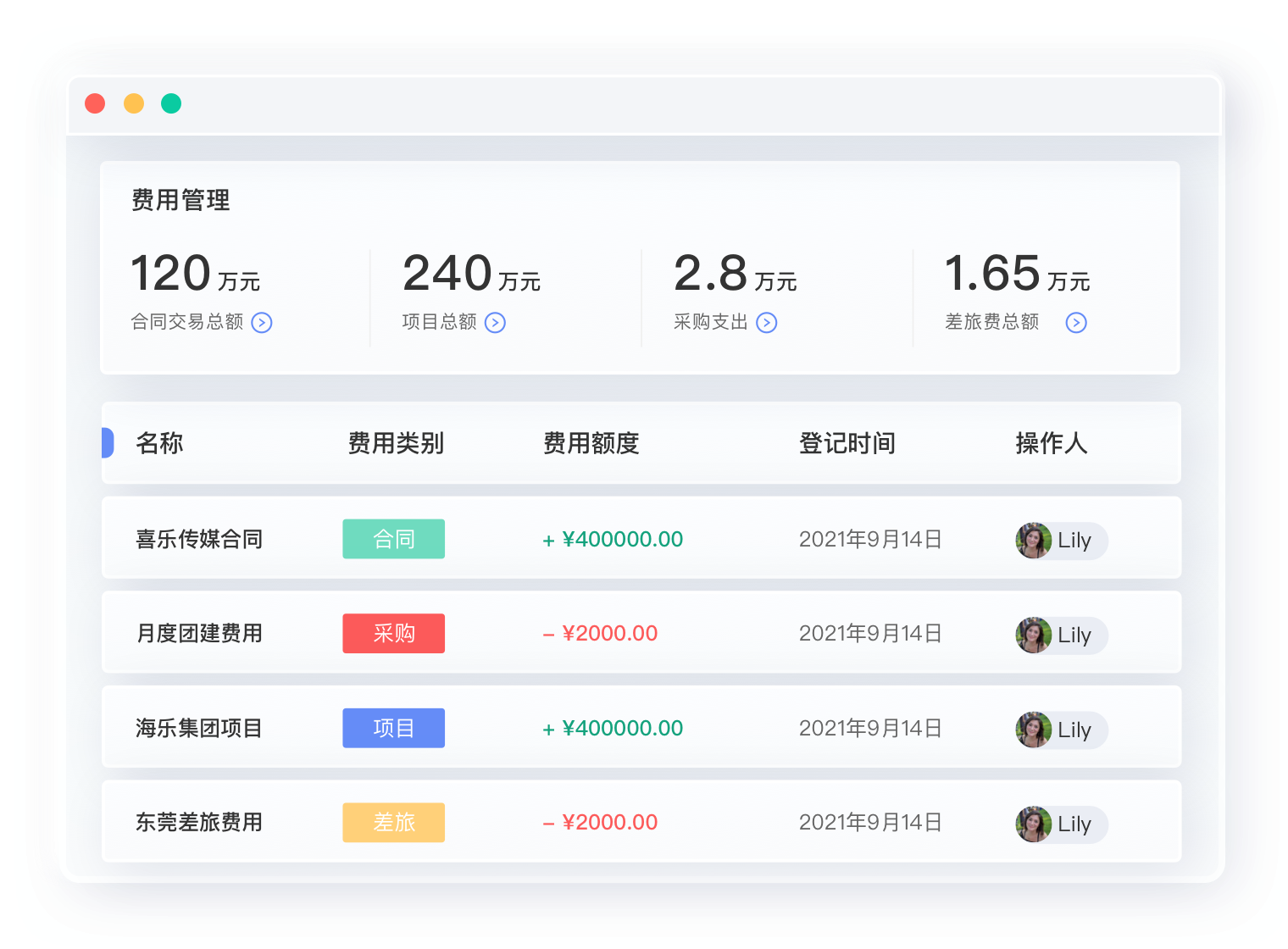Click Lily's avatar on 月度团建费用 row
This screenshot has height=949, width=1288.
(1033, 635)
